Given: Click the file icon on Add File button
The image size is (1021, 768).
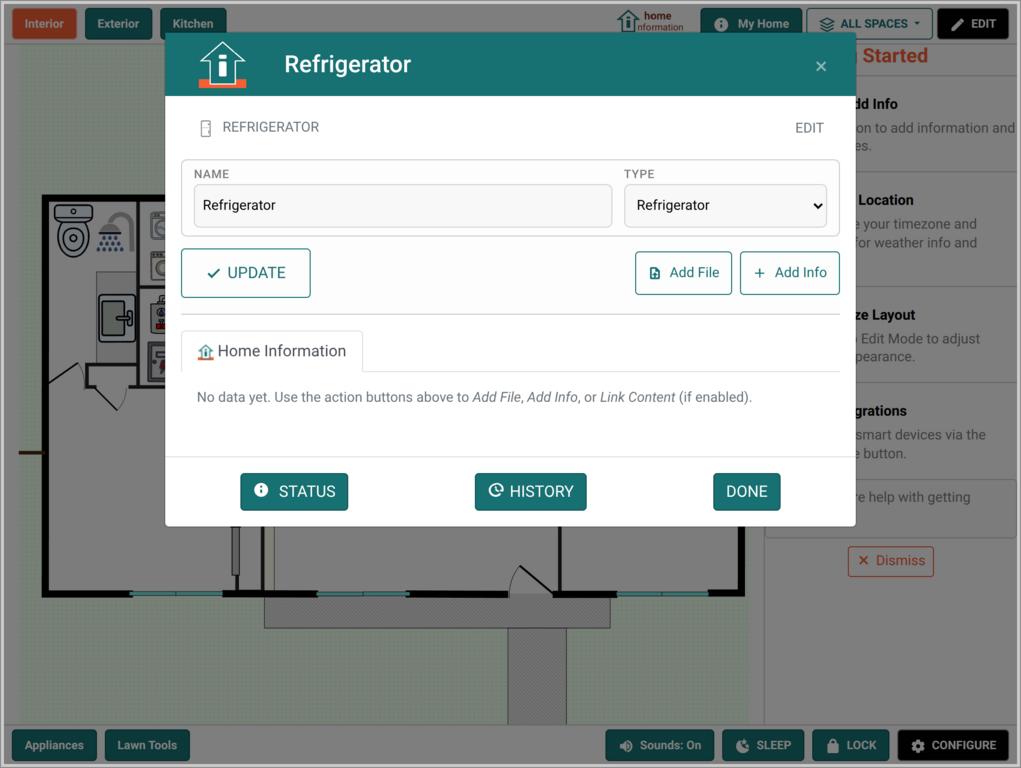Looking at the screenshot, I should click(x=655, y=274).
